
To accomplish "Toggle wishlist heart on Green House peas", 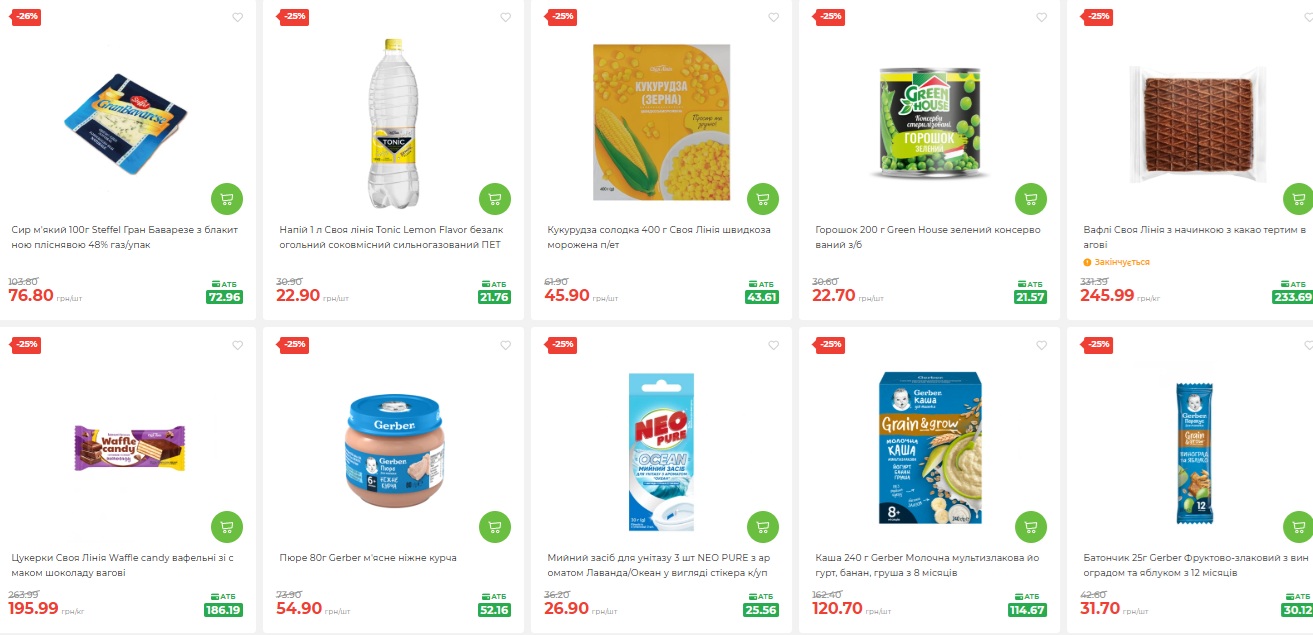I will [1042, 17].
